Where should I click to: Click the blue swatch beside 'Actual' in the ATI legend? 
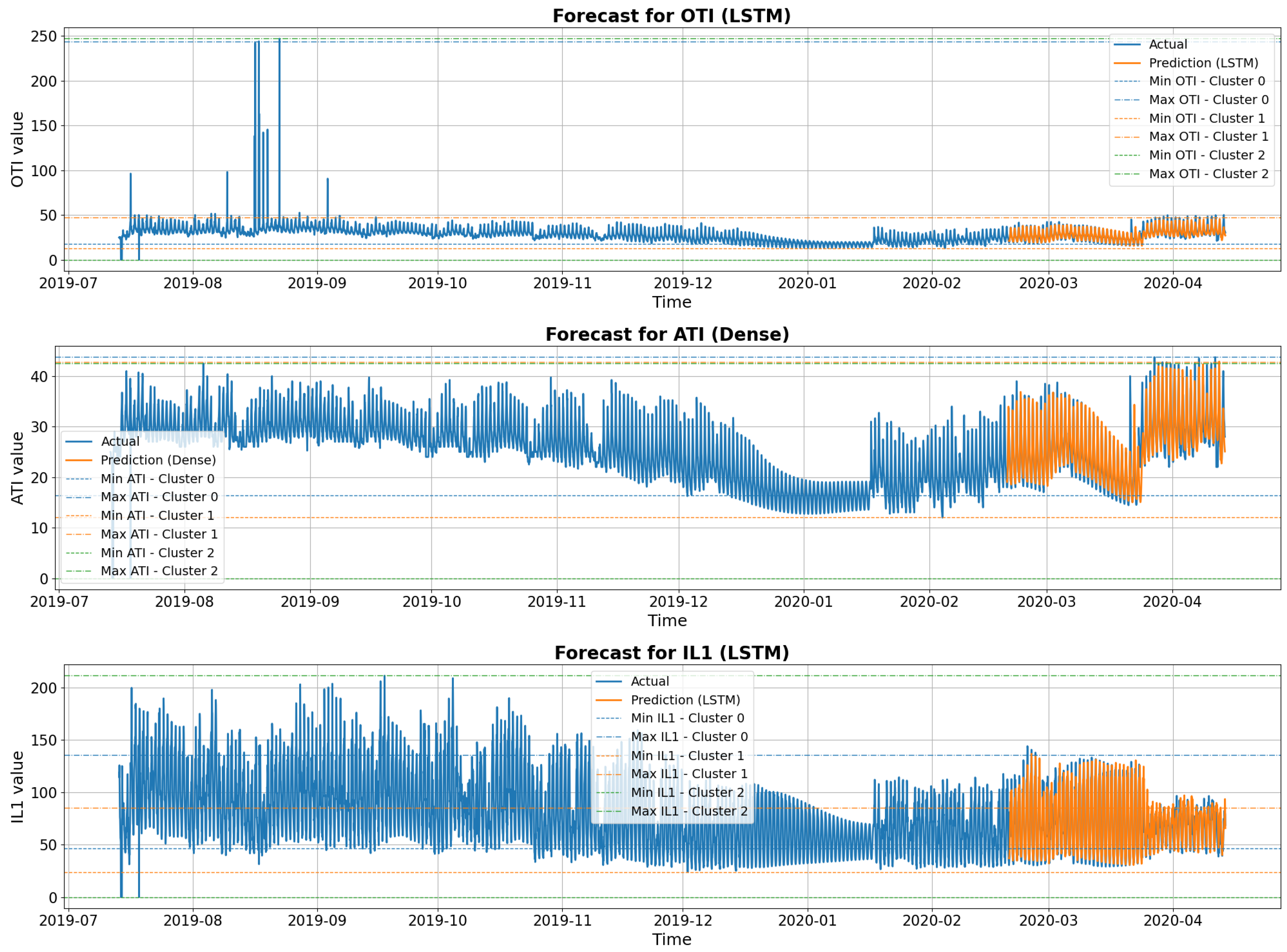tap(79, 442)
